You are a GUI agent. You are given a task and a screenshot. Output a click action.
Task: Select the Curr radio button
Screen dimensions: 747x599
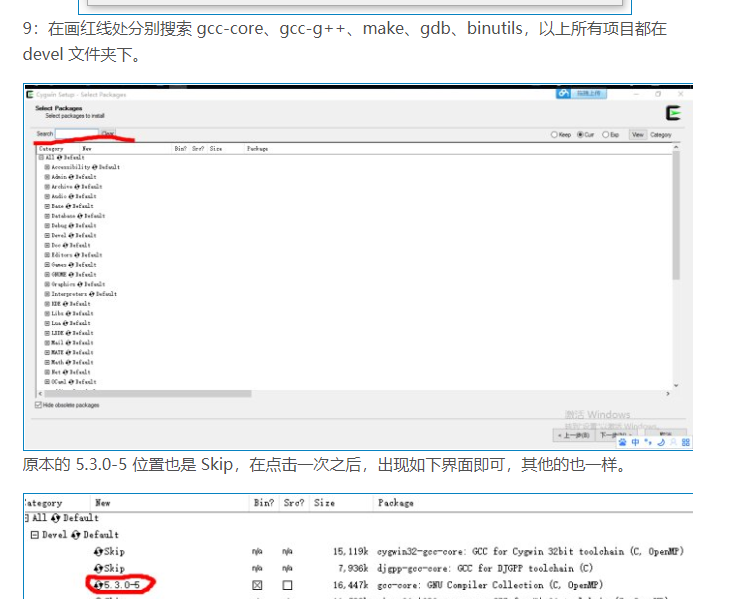point(580,134)
